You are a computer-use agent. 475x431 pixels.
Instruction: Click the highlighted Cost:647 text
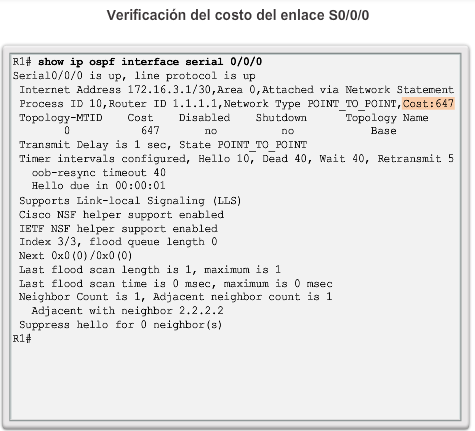click(428, 104)
